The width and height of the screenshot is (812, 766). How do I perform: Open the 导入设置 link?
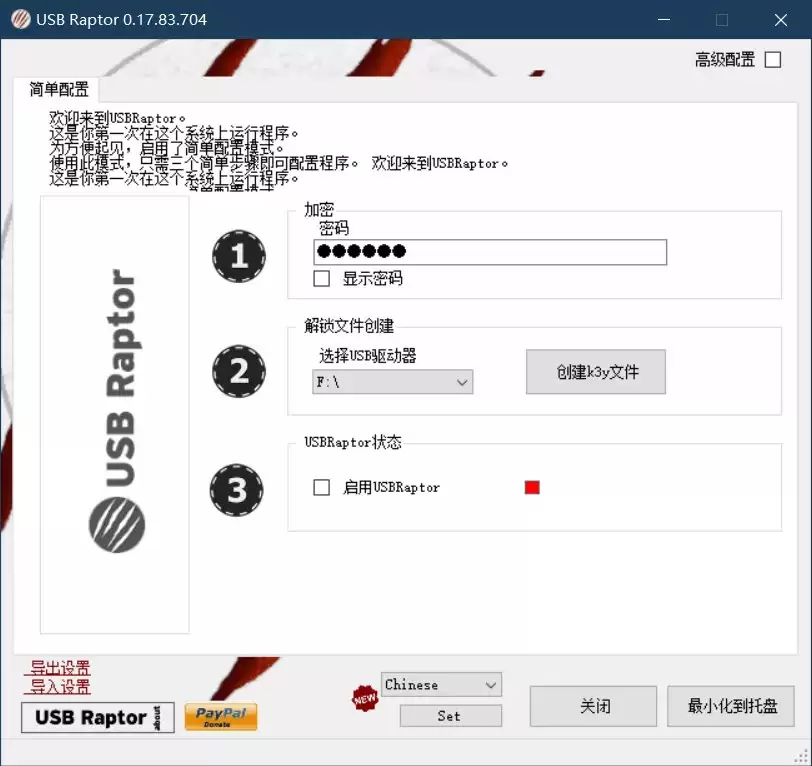click(58, 687)
